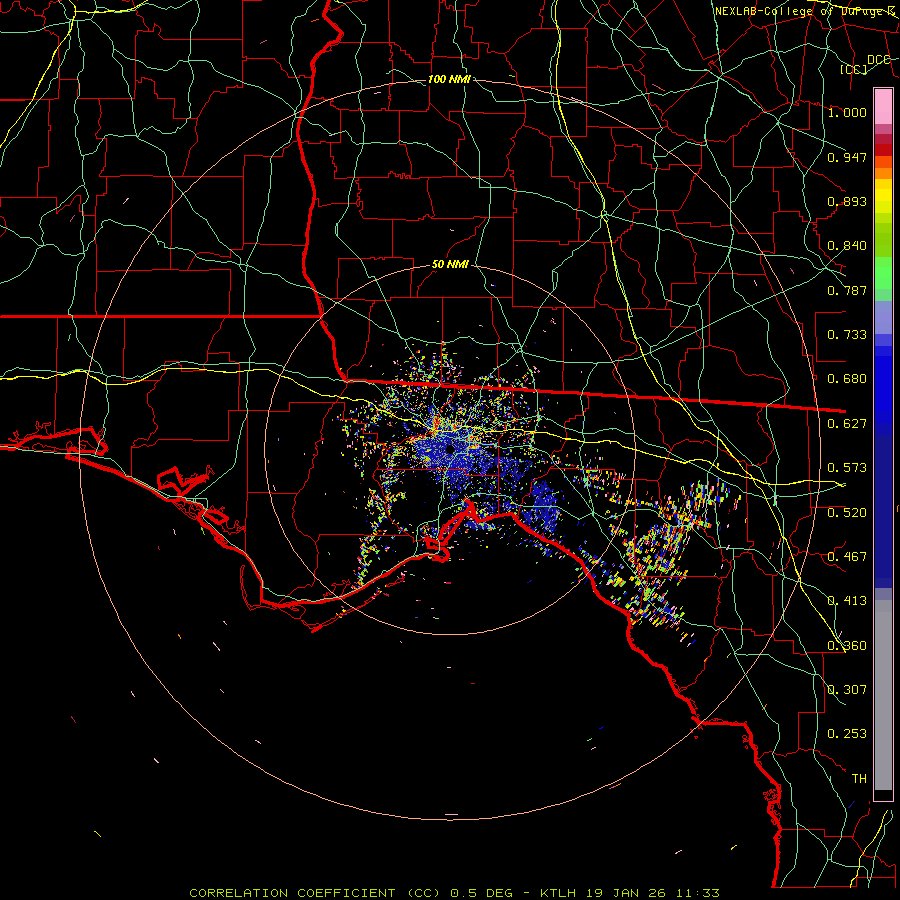
Task: Select the 0.520 value on the color scale
Action: [x=847, y=513]
